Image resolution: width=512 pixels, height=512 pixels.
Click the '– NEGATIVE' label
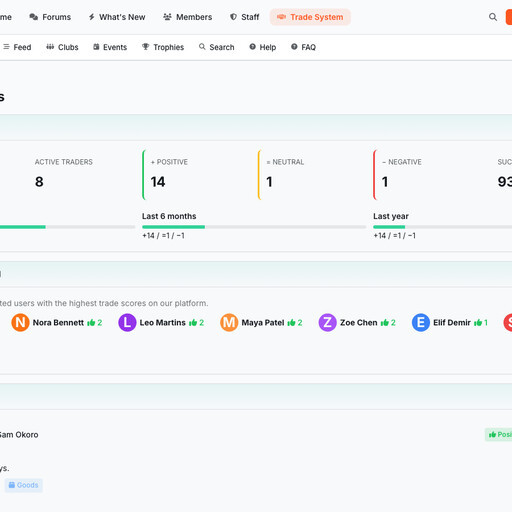pyautogui.click(x=402, y=162)
